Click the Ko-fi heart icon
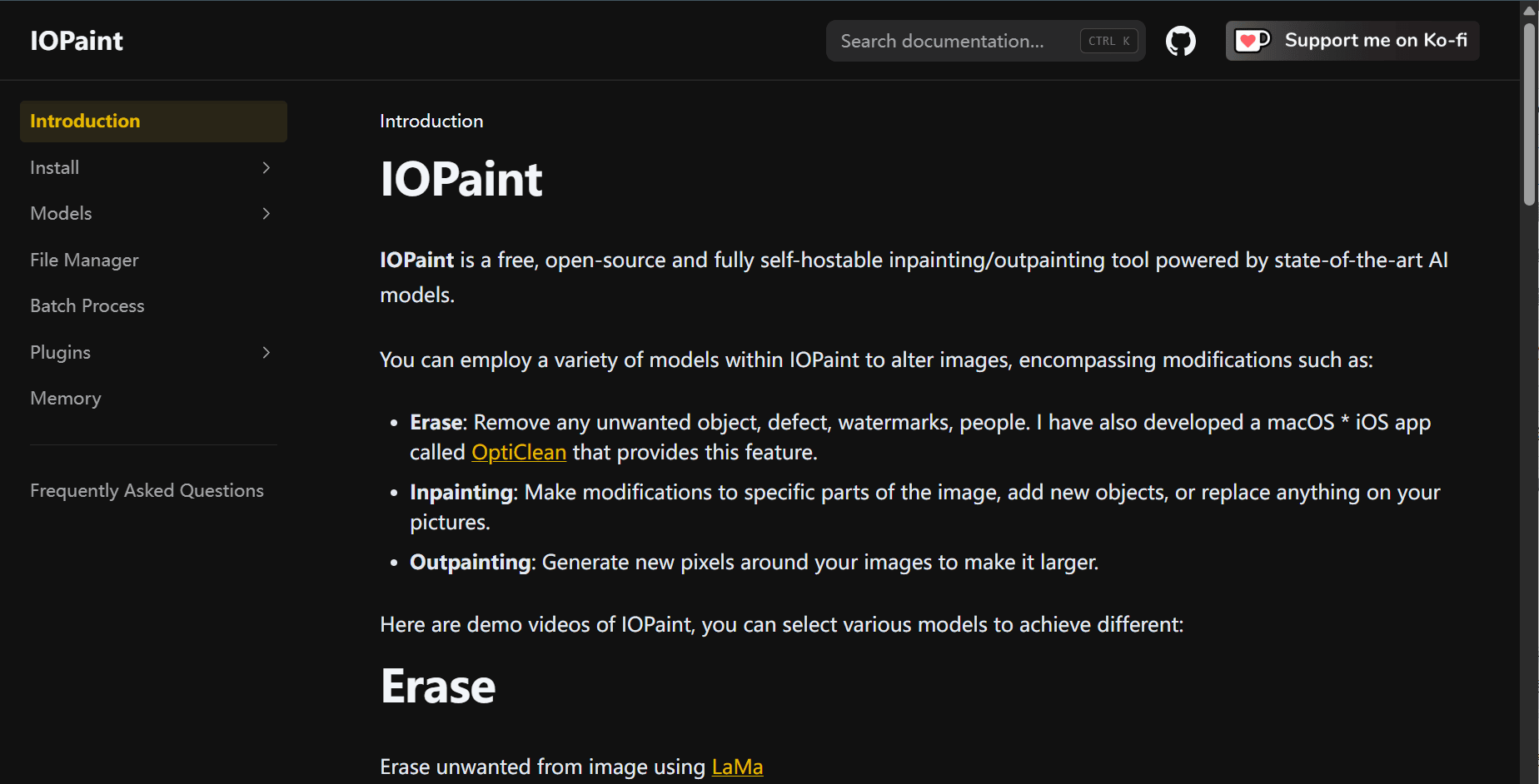Screen dimensions: 1539x784 pos(1253,40)
